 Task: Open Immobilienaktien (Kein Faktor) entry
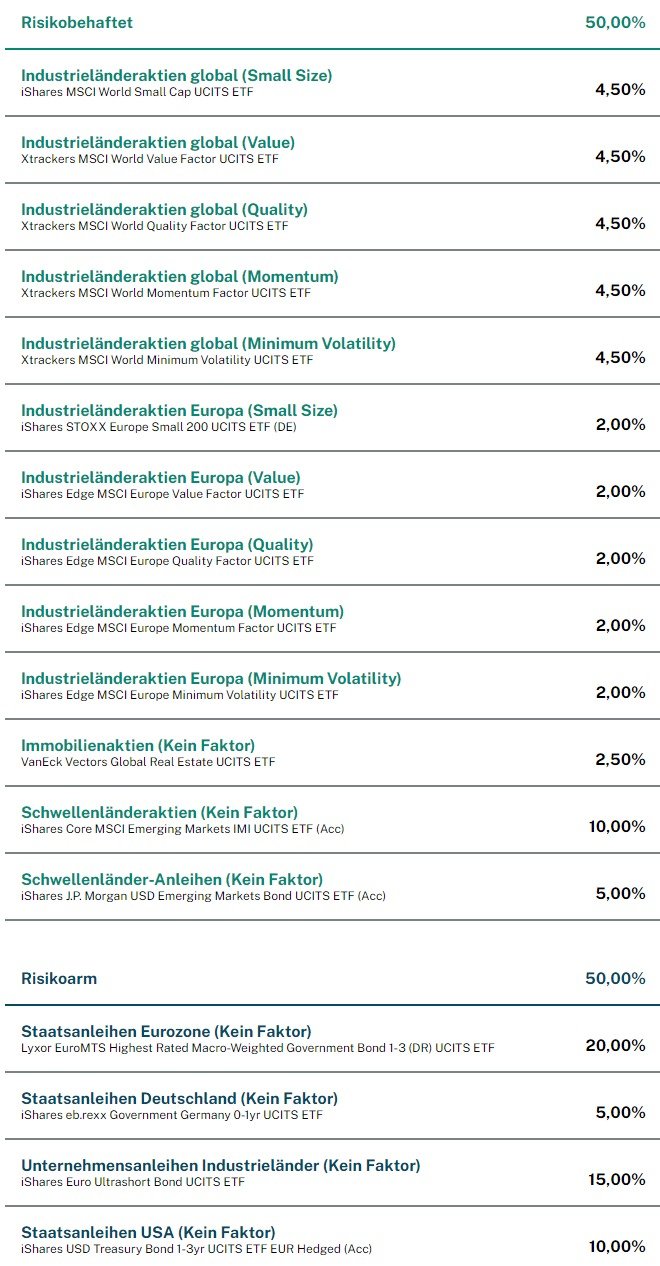(138, 745)
